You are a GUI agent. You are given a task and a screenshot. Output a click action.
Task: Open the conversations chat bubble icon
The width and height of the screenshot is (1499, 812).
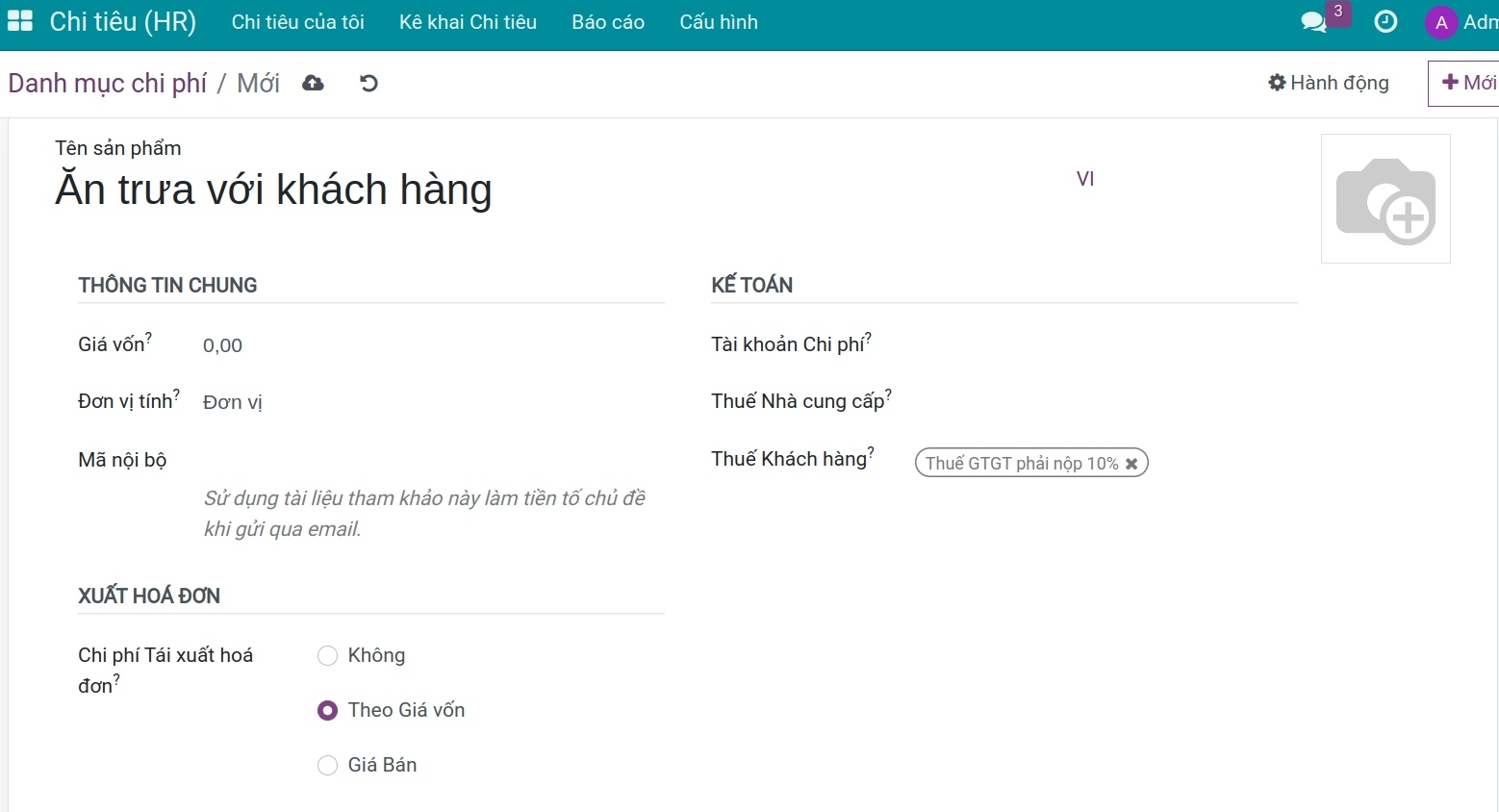click(1313, 21)
